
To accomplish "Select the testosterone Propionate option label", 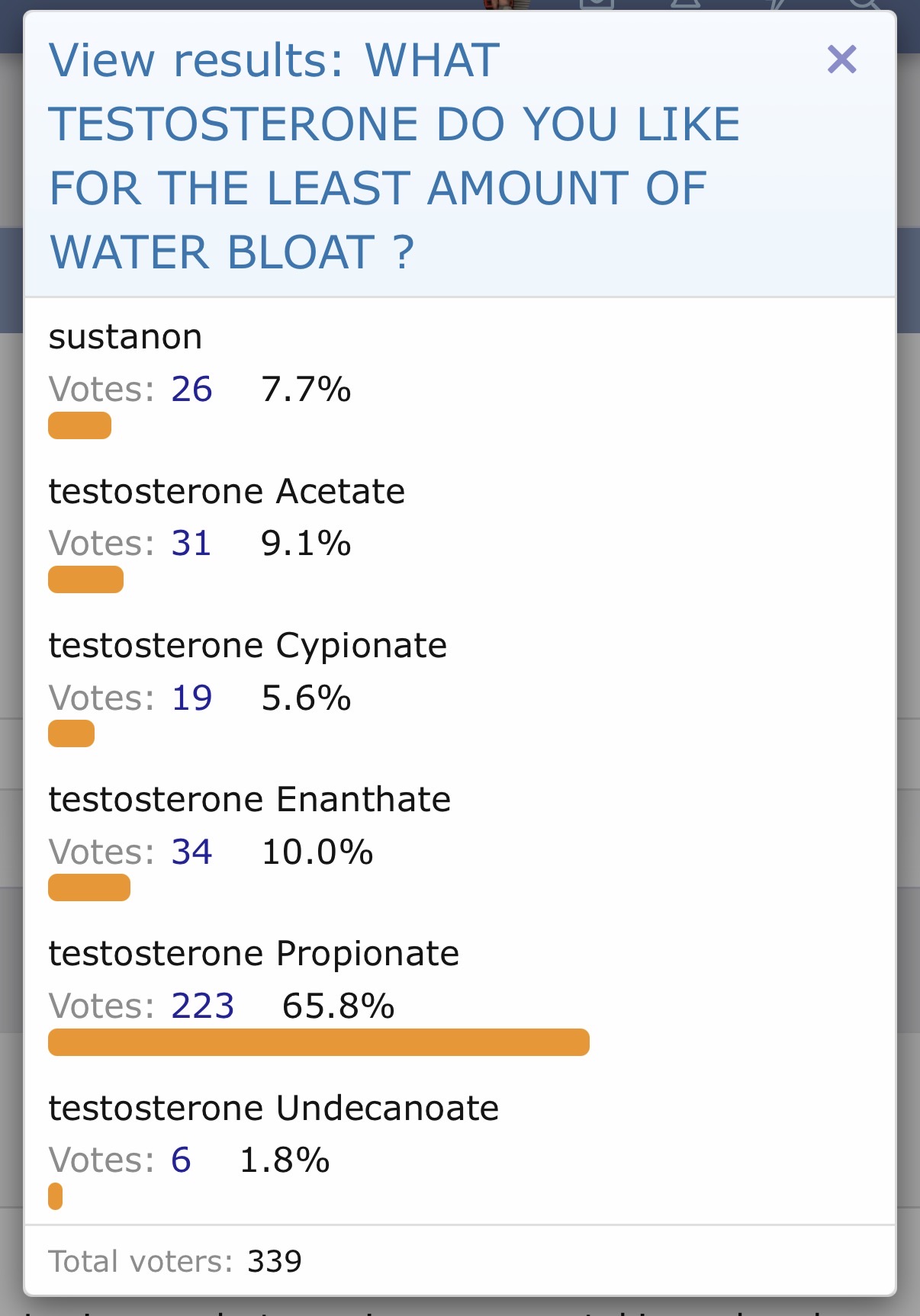I will tap(253, 954).
